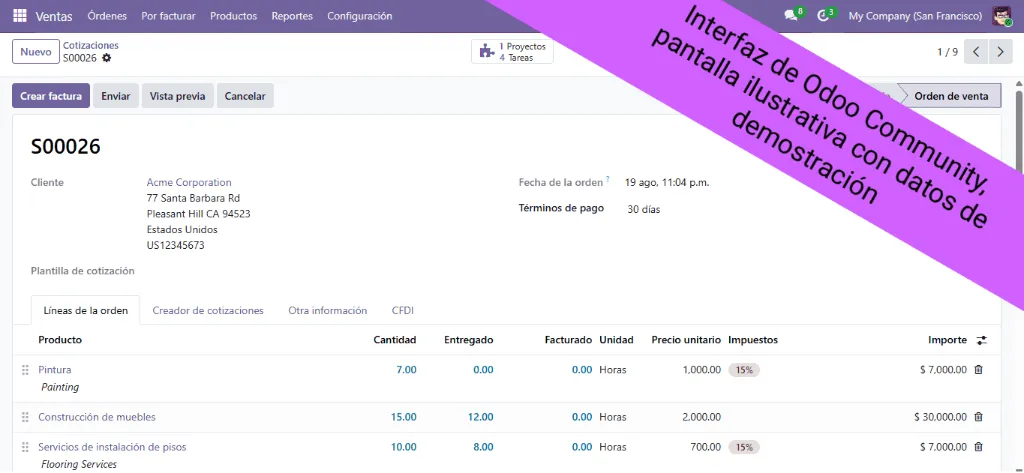Go to the previous record arrow
1024x473 pixels.
tap(976, 52)
